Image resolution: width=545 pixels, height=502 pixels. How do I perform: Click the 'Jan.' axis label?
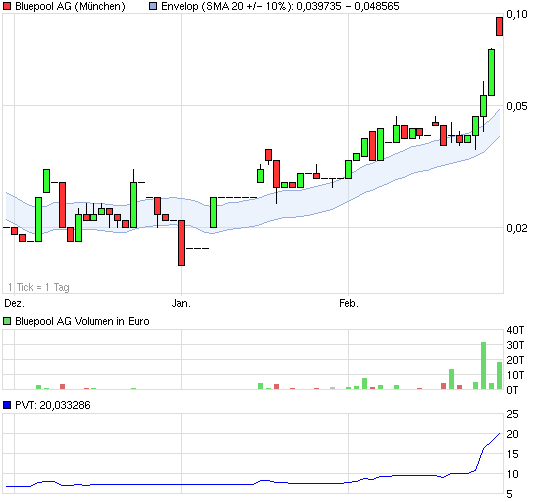pos(181,303)
